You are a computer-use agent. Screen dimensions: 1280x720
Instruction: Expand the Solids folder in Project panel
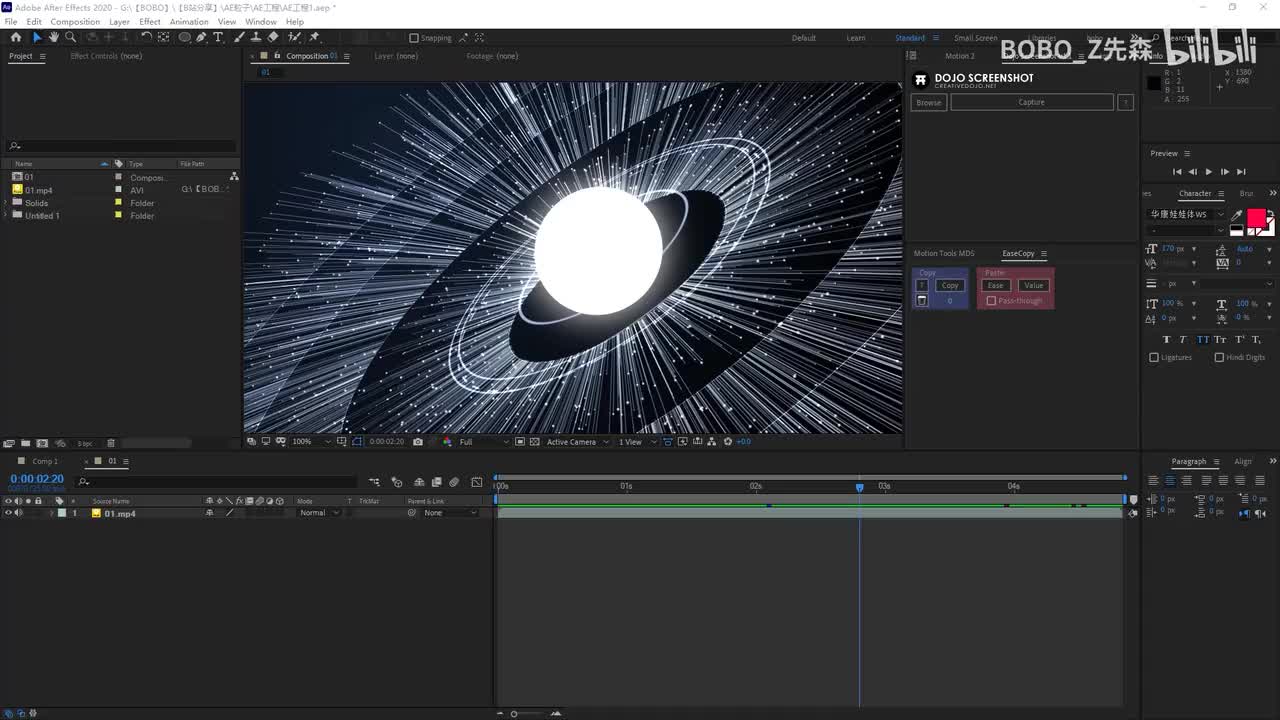6,203
